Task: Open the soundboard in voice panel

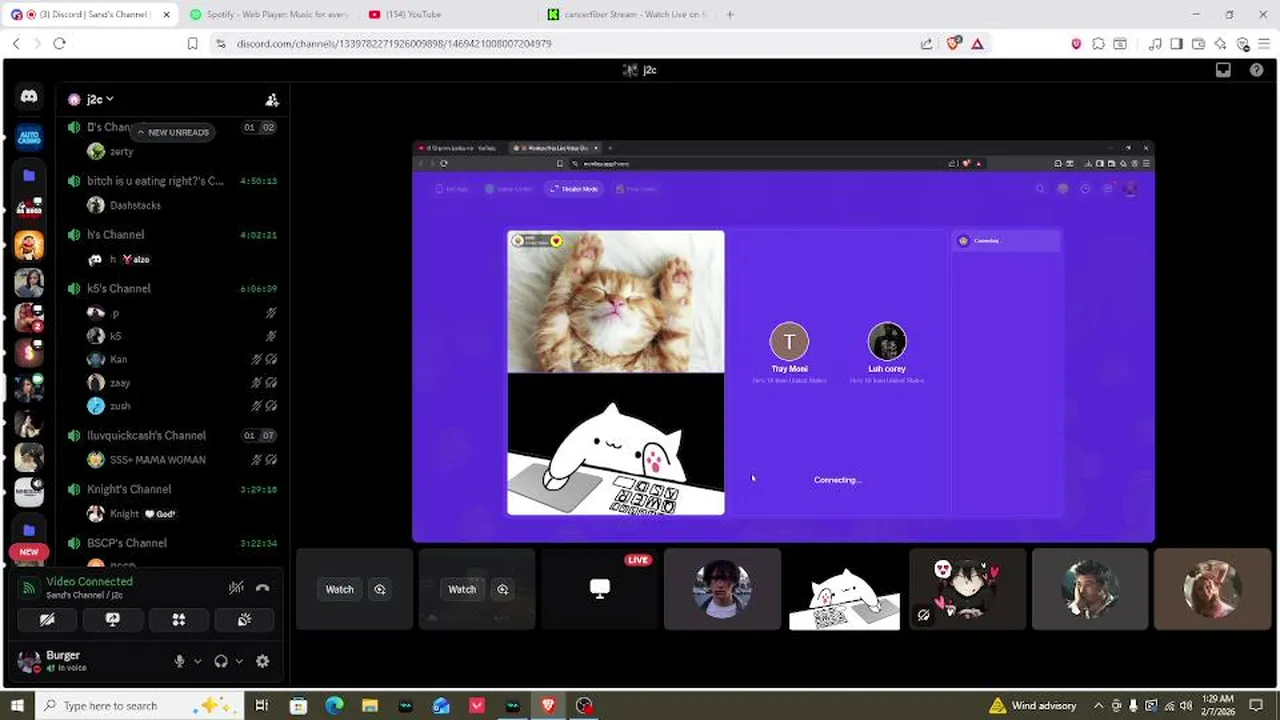Action: pyautogui.click(x=244, y=620)
